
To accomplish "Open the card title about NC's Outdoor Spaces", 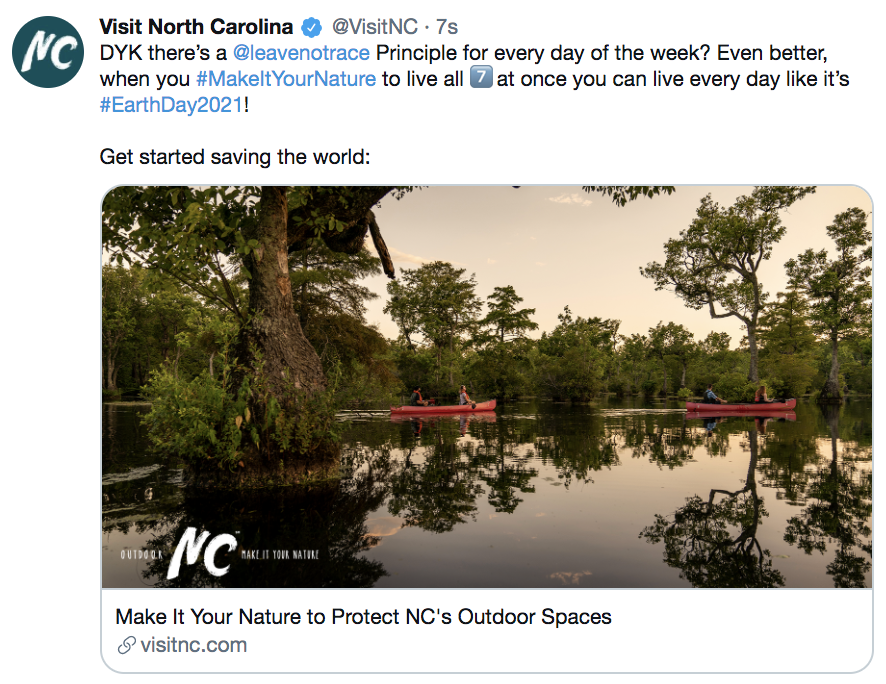I will tap(363, 616).
